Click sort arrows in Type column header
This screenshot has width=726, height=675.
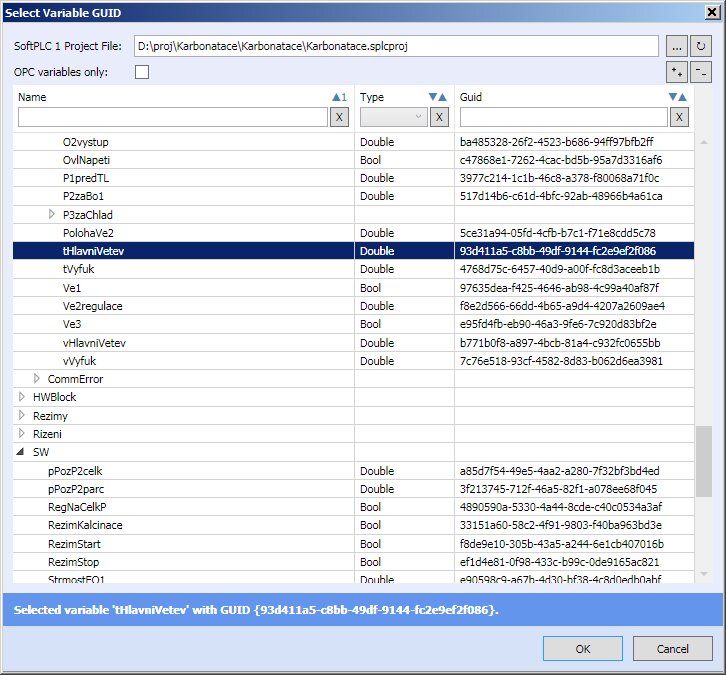click(x=437, y=97)
